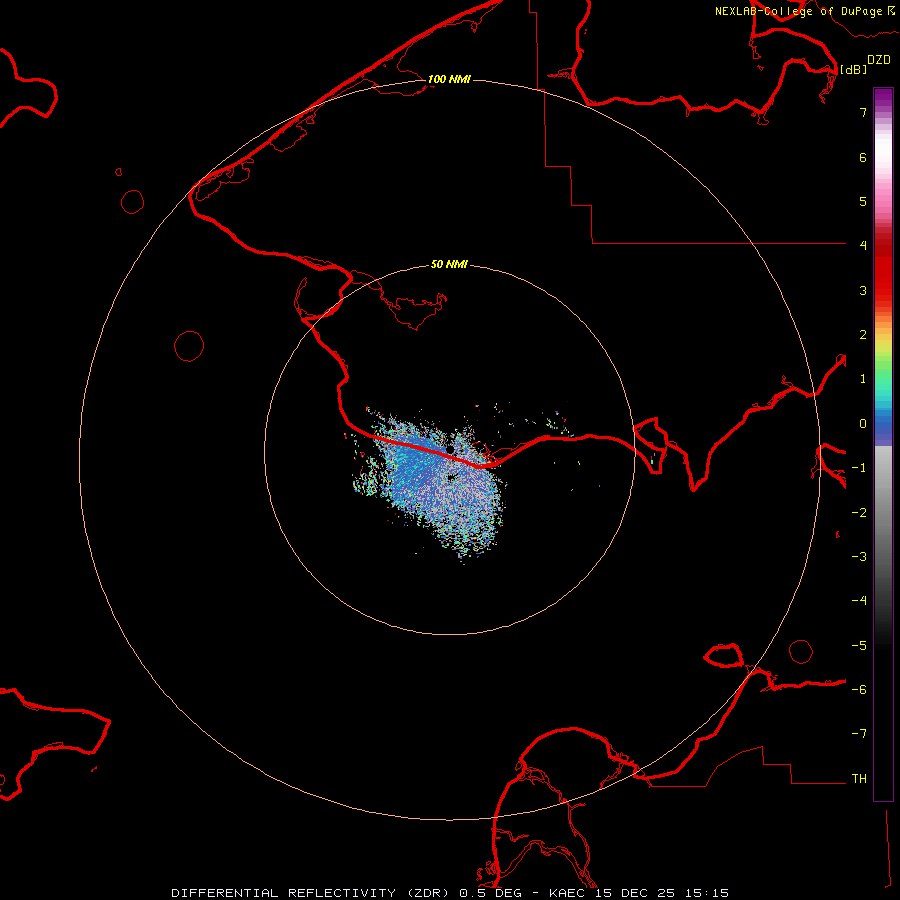
Task: Select the 2 dB tick label
Action: click(x=863, y=335)
